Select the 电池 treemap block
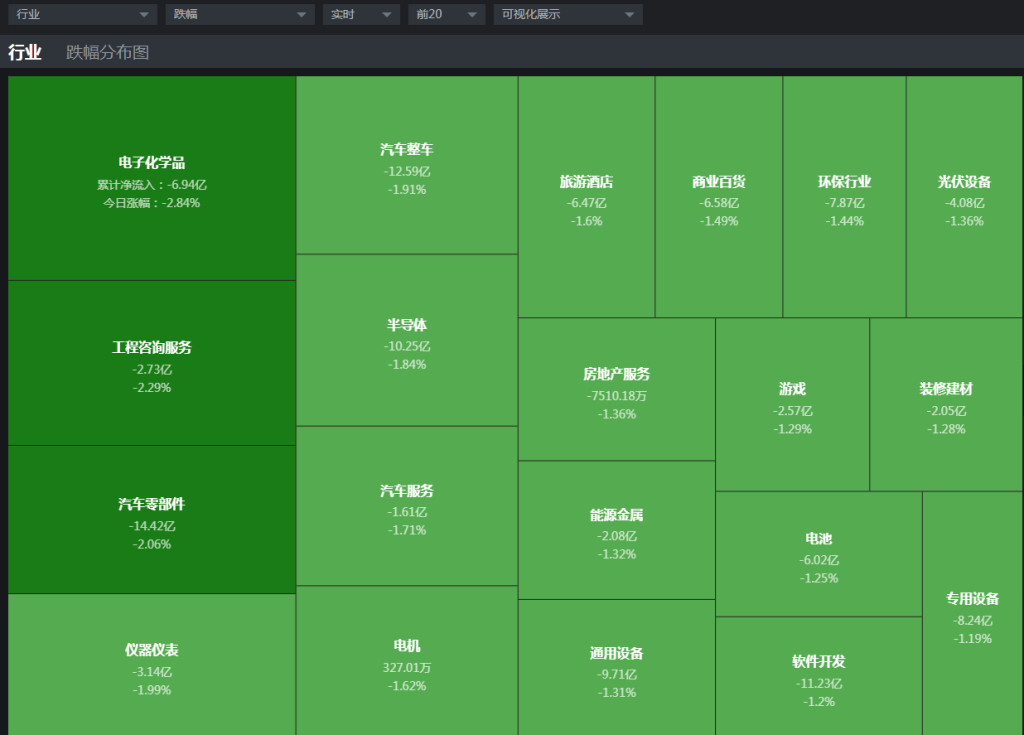Screen dimensions: 1024x735 coord(819,554)
